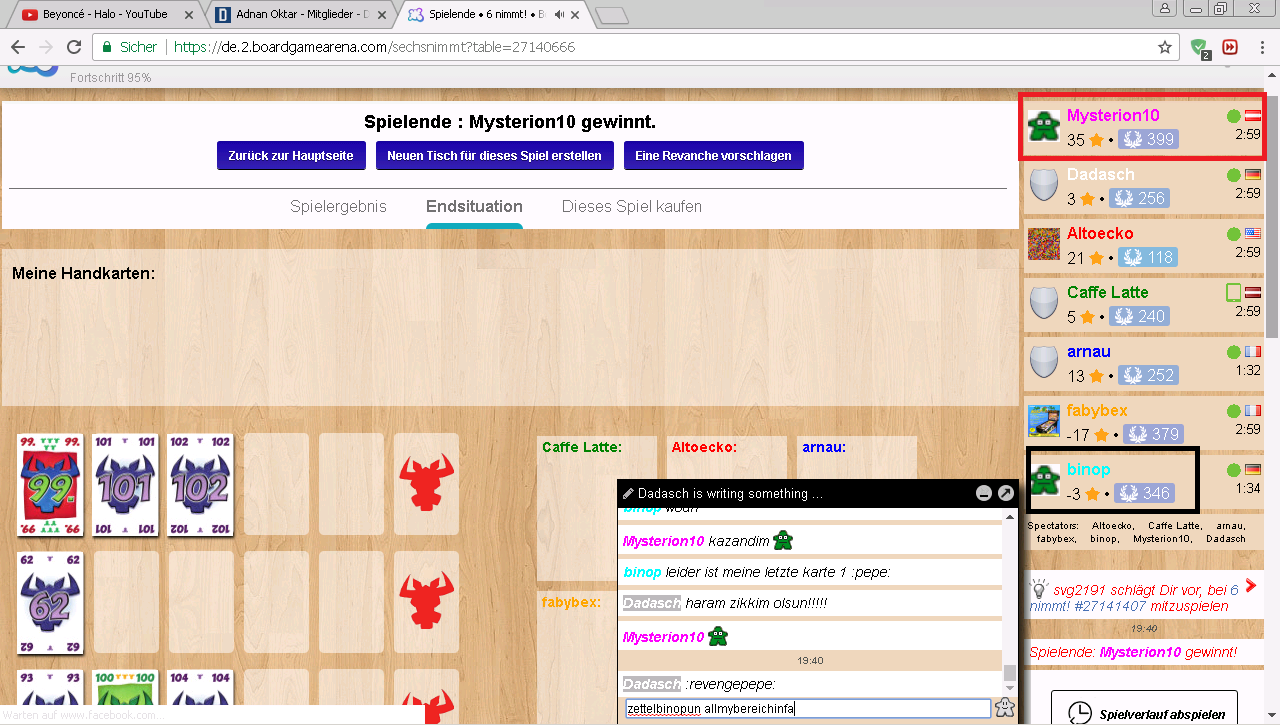Go back to the previous page
1280x726 pixels.
18,47
